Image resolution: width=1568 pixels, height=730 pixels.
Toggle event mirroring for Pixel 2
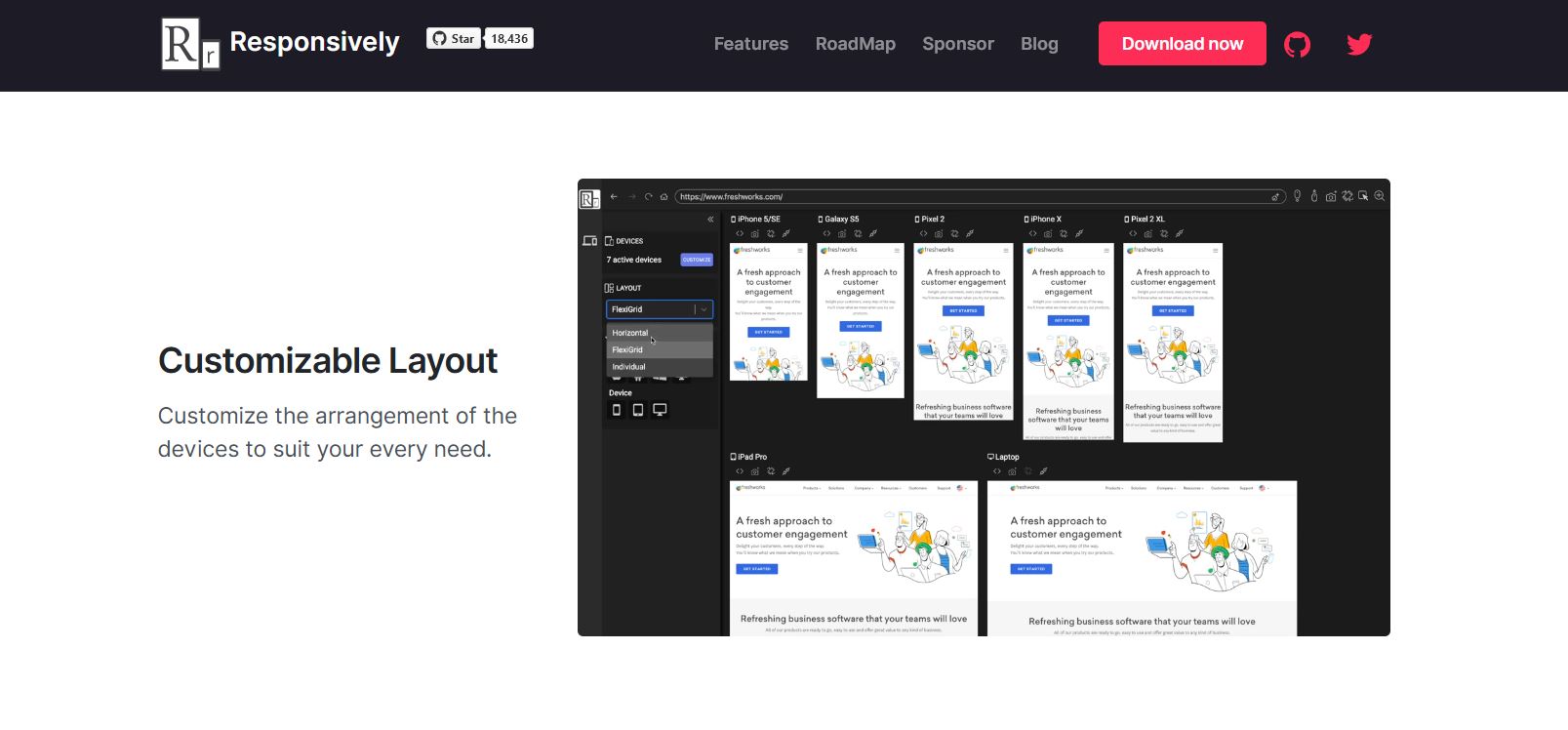(970, 234)
